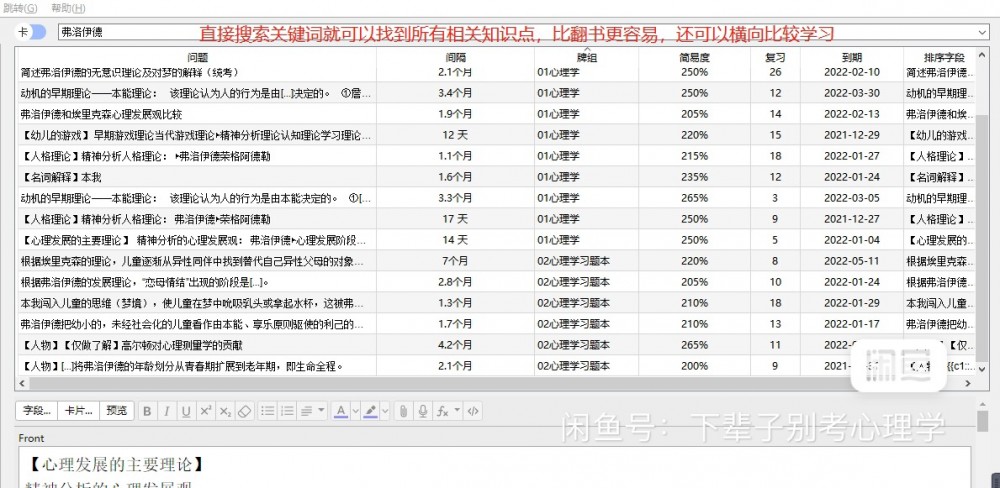Sort by the 到期 column header
The width and height of the screenshot is (1000, 488).
(851, 56)
